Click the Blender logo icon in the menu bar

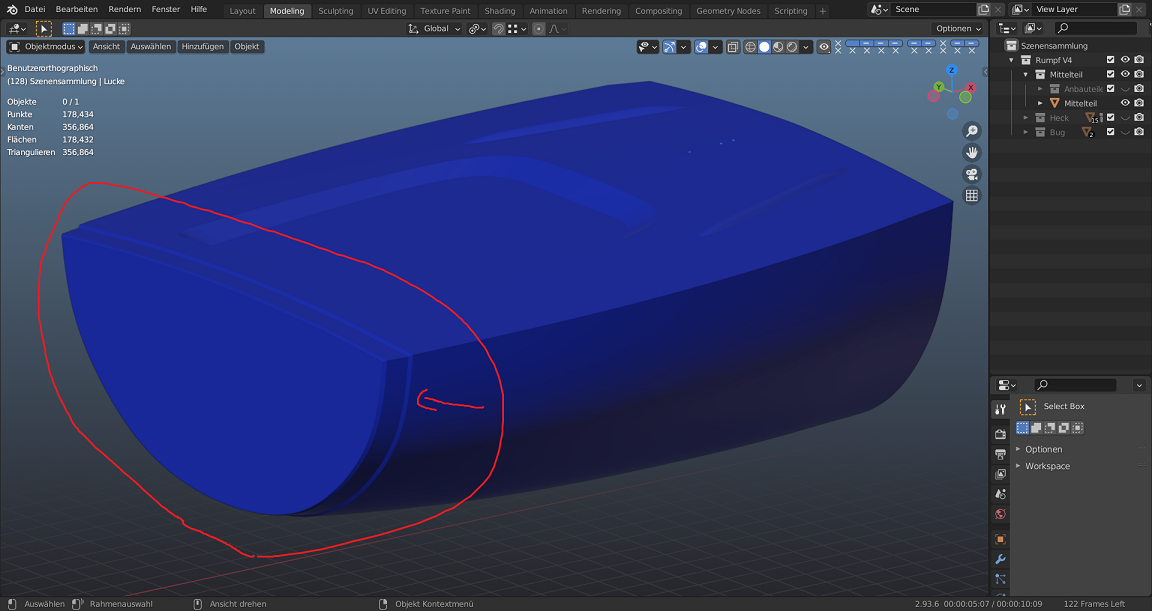click(x=12, y=10)
